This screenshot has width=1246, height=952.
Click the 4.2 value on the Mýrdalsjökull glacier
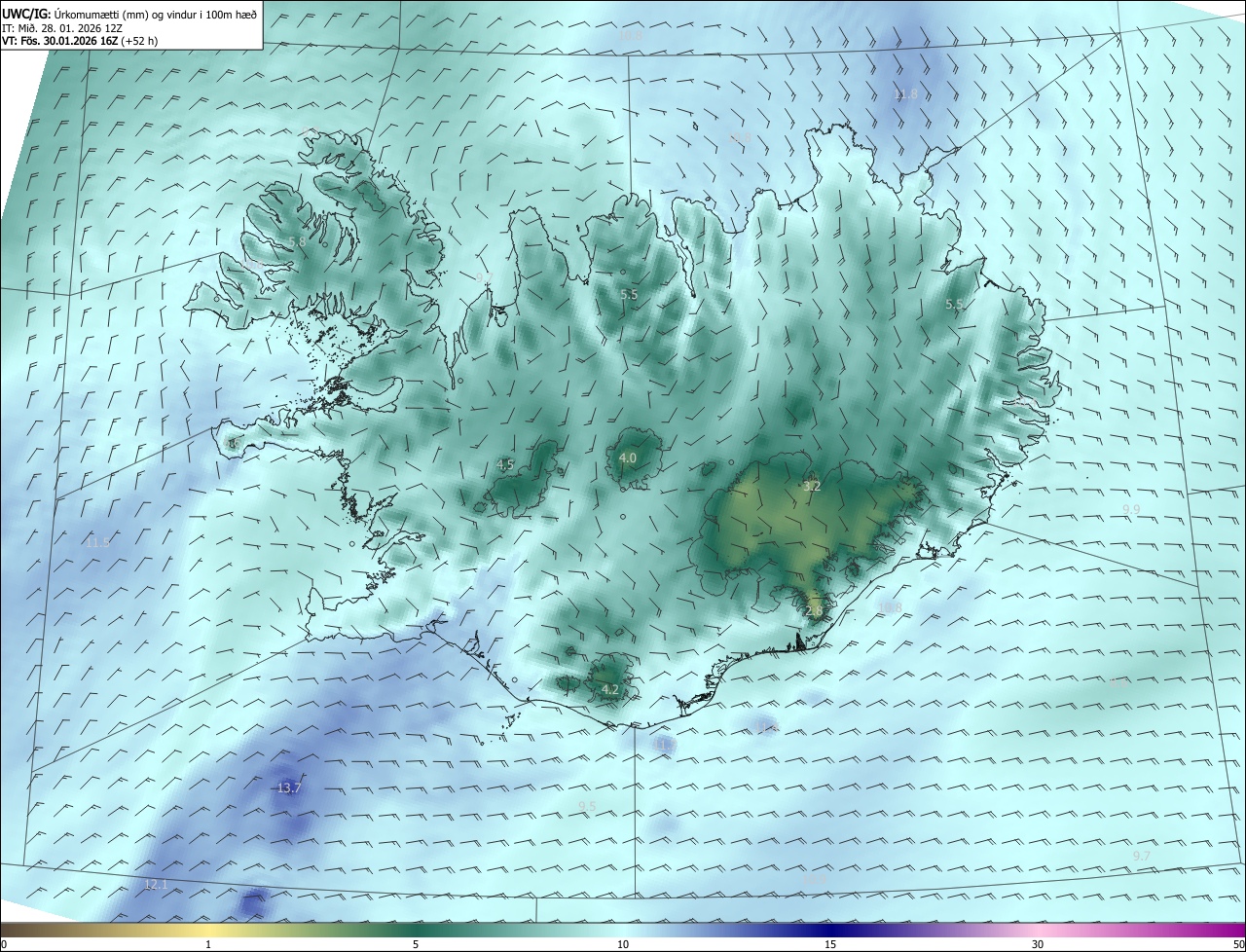pyautogui.click(x=610, y=689)
